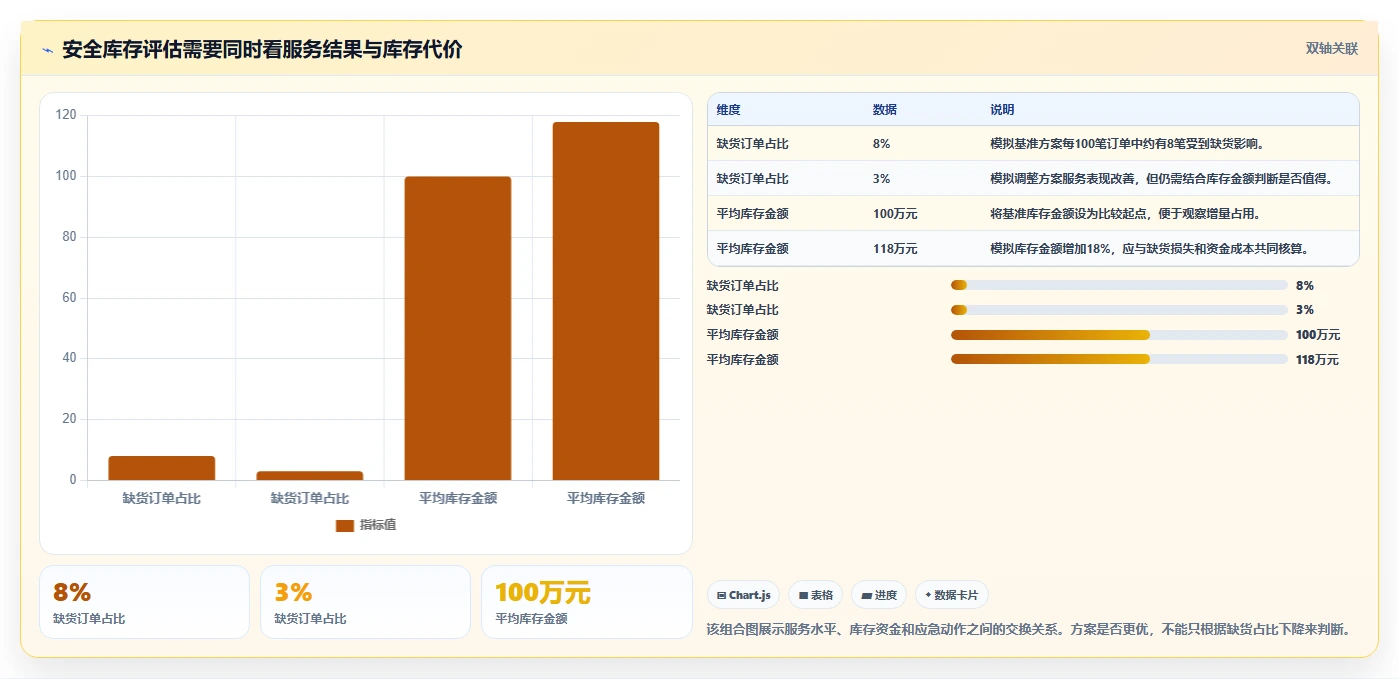Click the 20 y-axis label
Viewport: 1399px width, 679px height.
pos(69,419)
